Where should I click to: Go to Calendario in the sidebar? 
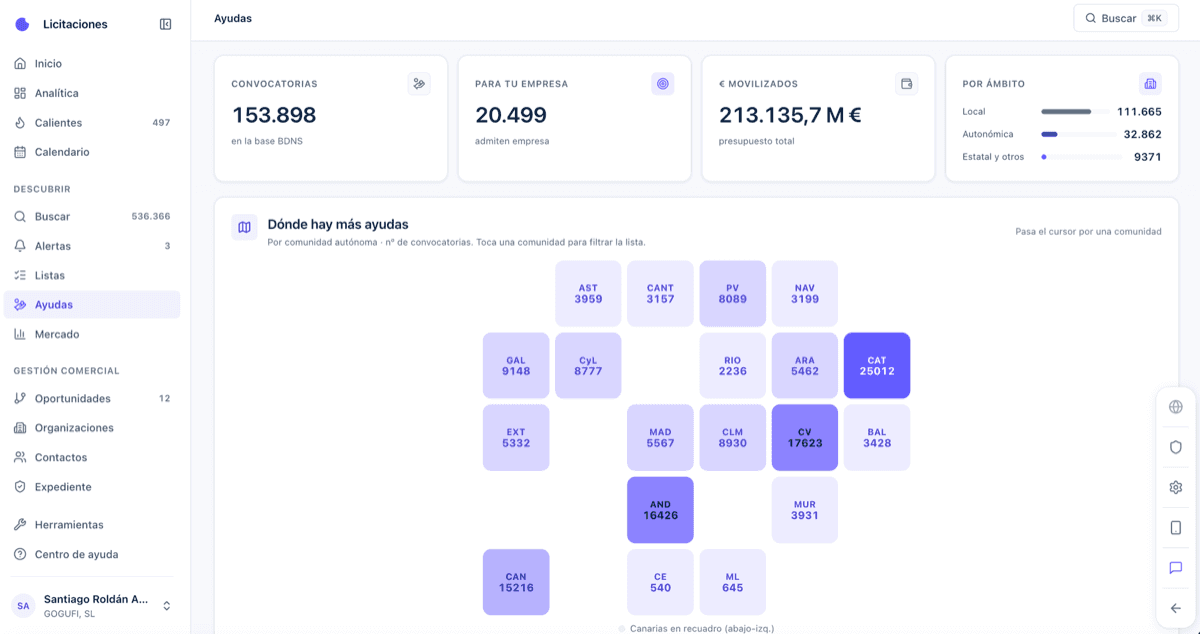[92, 152]
